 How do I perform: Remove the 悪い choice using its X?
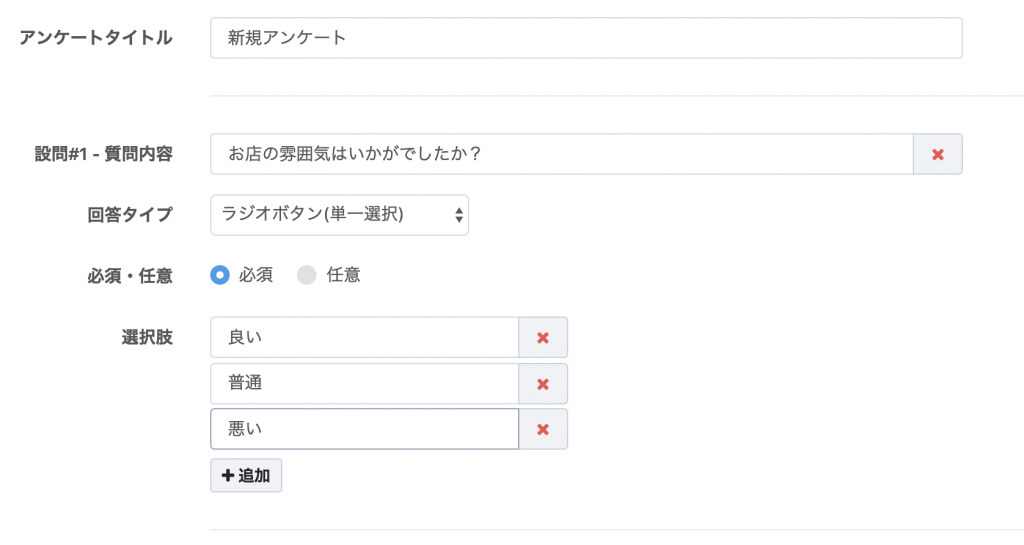coord(543,429)
